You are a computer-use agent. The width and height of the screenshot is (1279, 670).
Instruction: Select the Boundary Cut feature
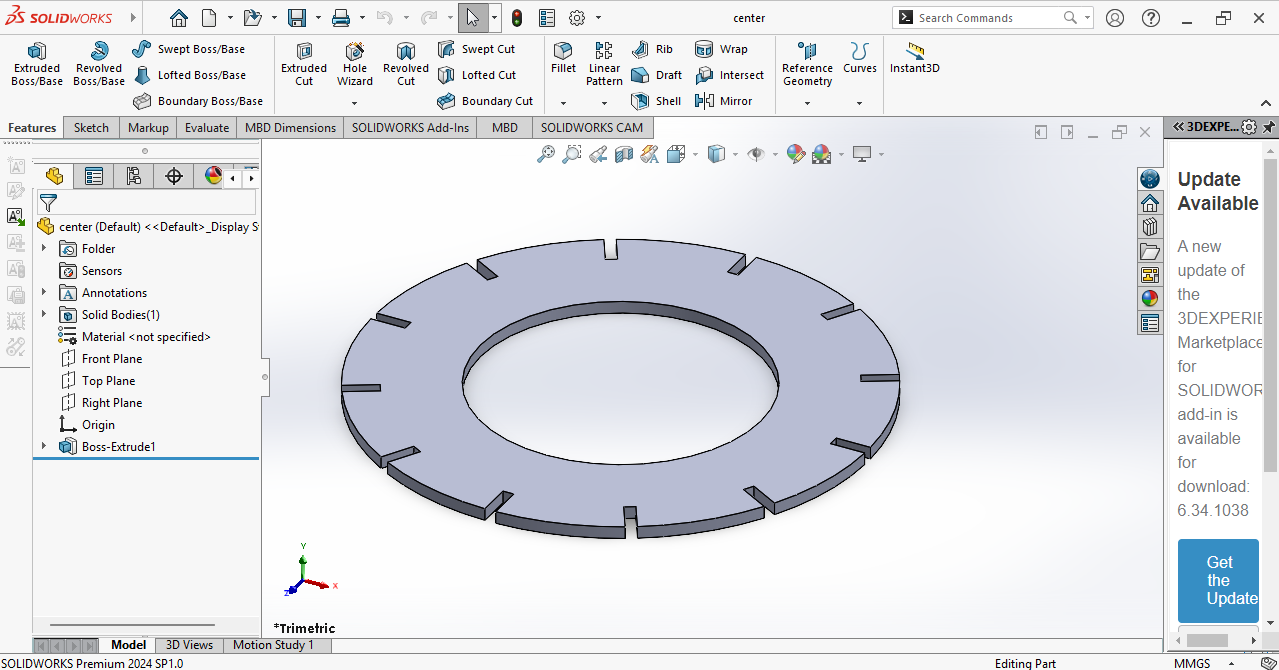[486, 101]
